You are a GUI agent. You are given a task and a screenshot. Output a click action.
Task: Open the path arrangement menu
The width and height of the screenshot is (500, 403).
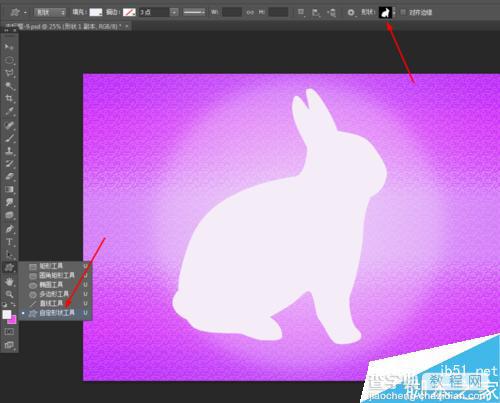tap(331, 13)
